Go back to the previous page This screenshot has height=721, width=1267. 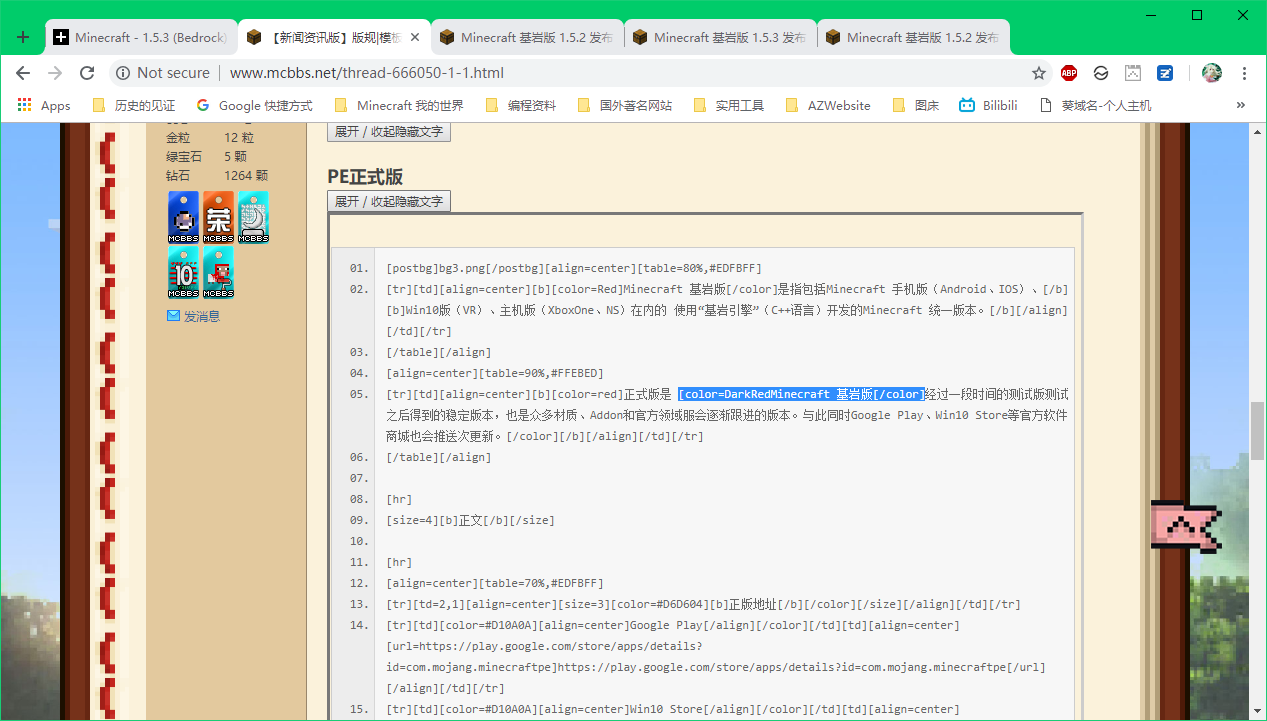coord(23,73)
